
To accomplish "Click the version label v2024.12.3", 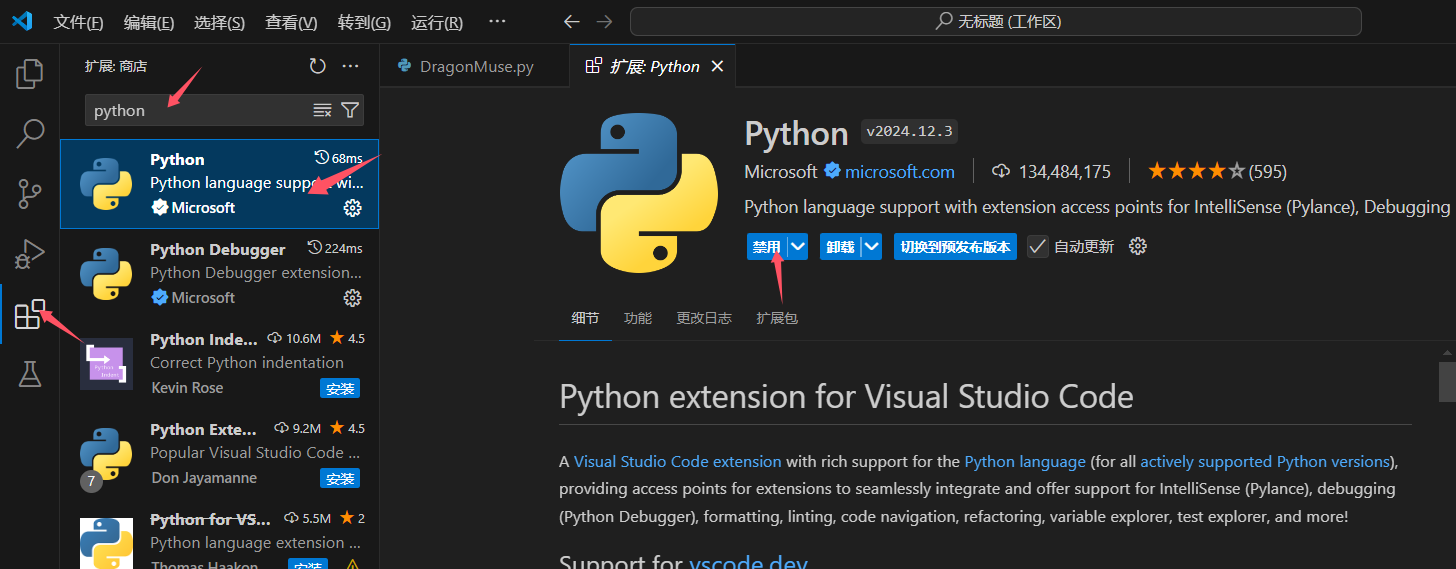I will (x=909, y=132).
